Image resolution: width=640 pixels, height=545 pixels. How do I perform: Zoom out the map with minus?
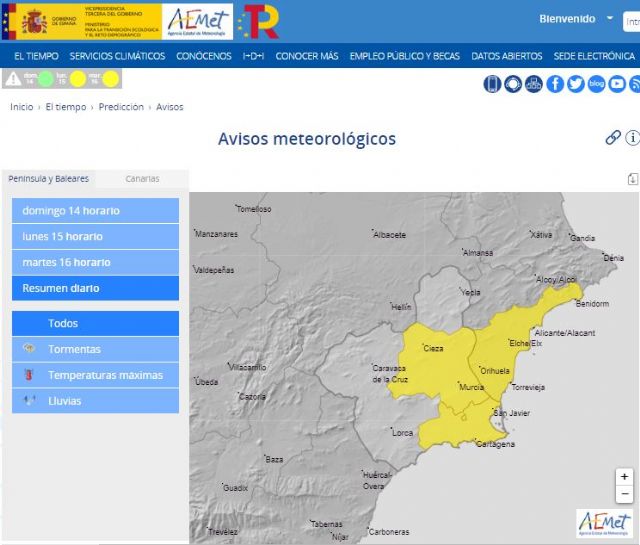pos(624,494)
